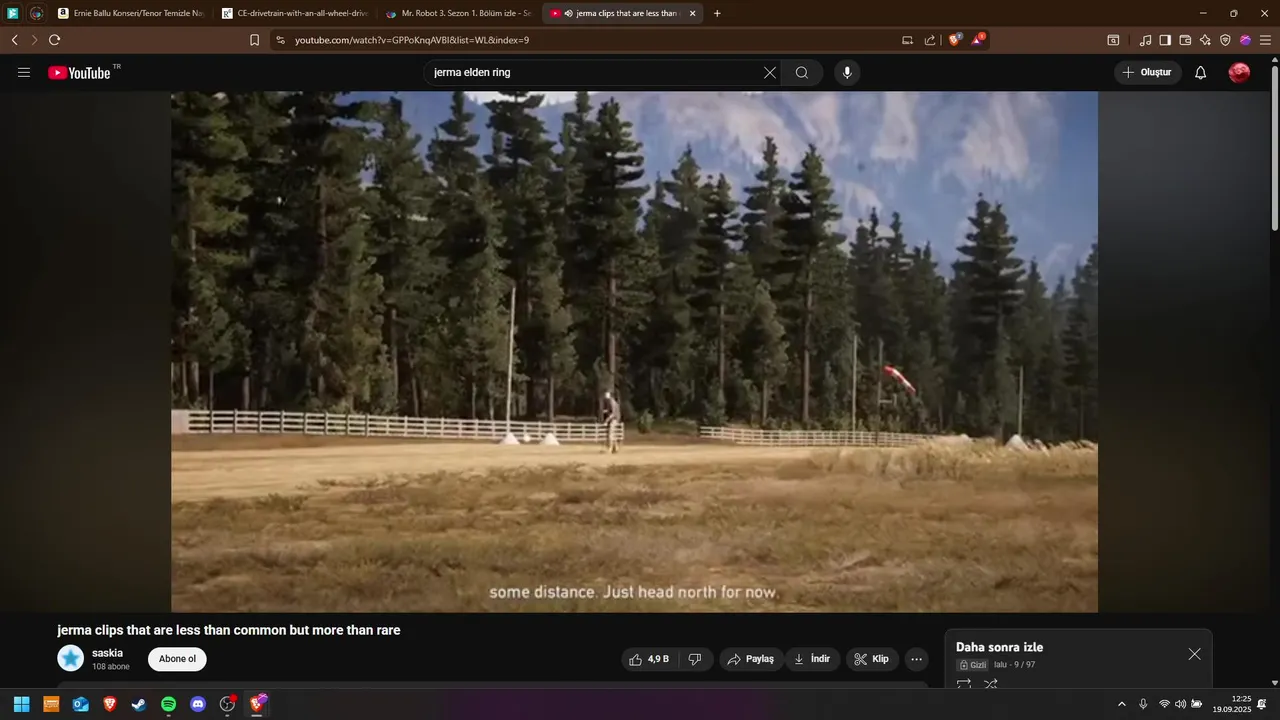Open the volume control in system tray
The width and height of the screenshot is (1280, 720).
pyautogui.click(x=1180, y=704)
